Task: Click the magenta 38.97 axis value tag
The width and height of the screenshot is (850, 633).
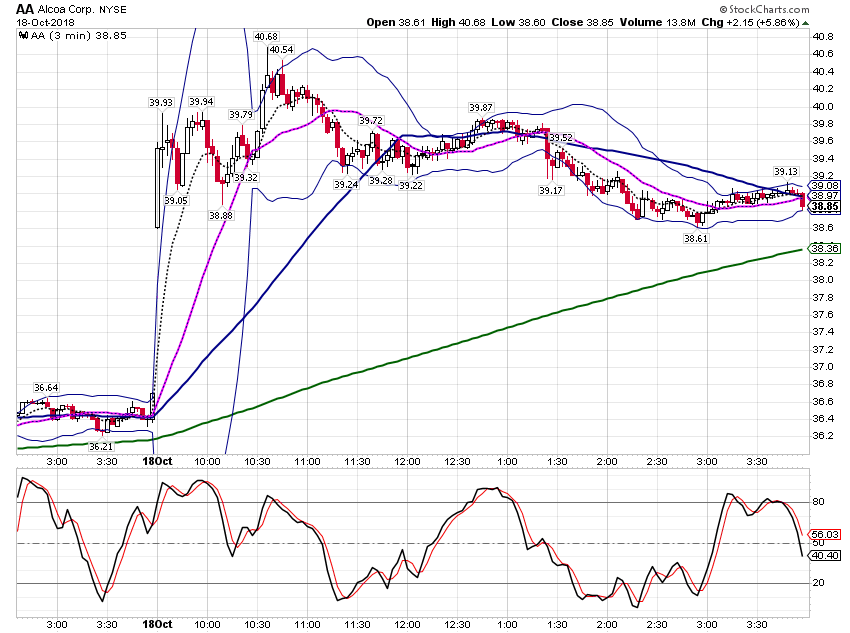Action: 824,196
